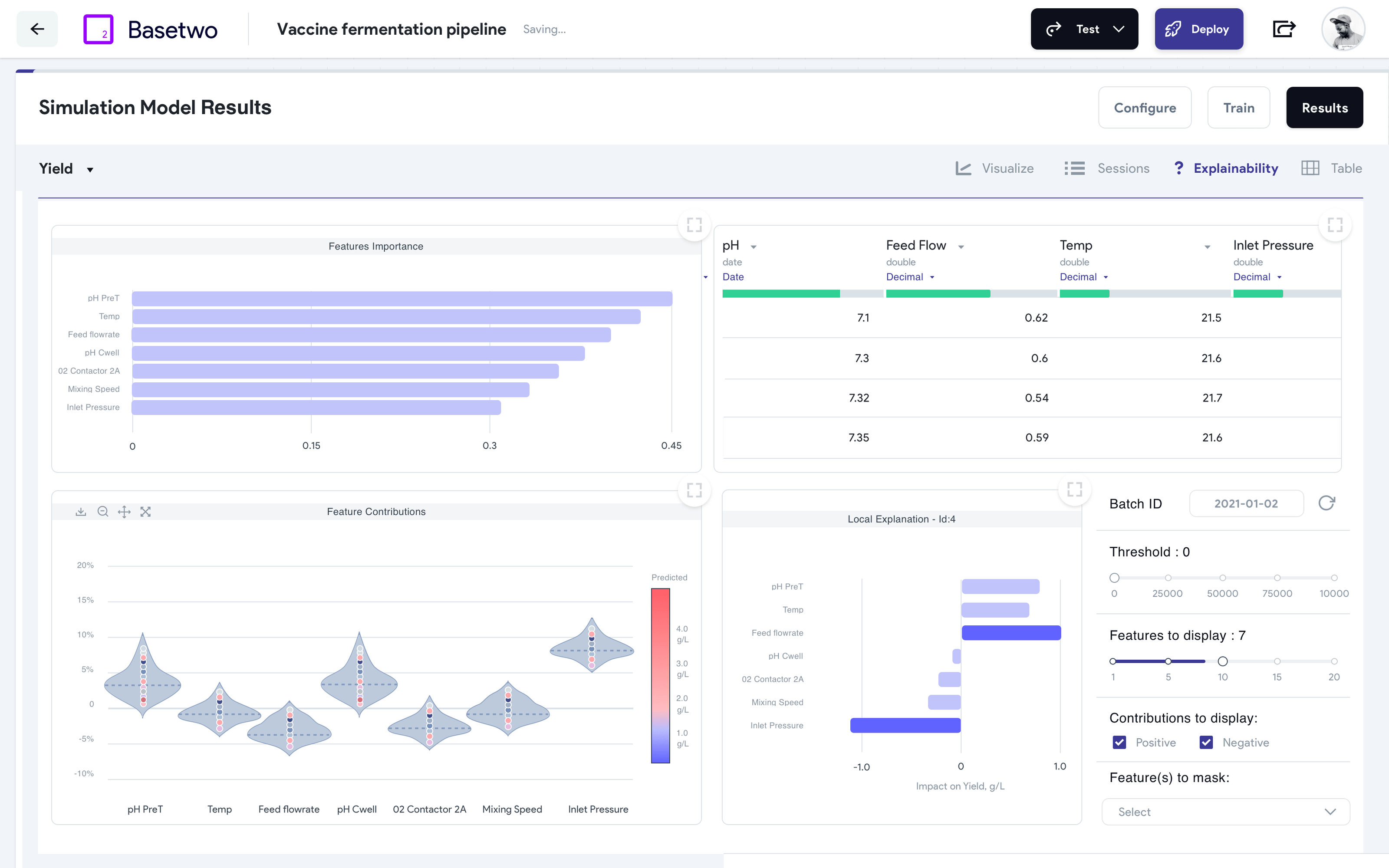The width and height of the screenshot is (1389, 868).
Task: Click the Deploy button
Action: tap(1198, 29)
